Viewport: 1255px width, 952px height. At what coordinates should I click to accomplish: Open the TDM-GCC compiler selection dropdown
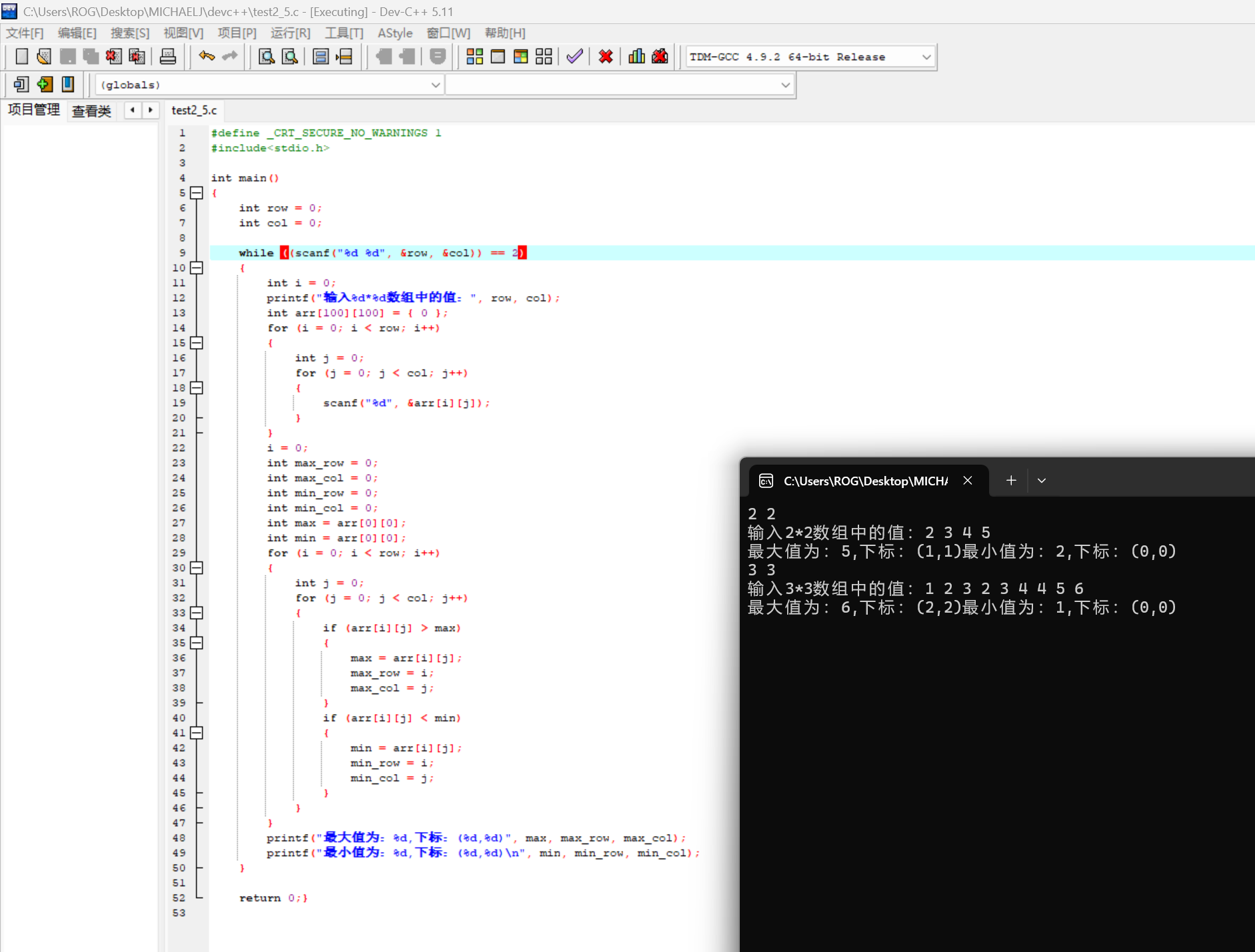pos(926,57)
